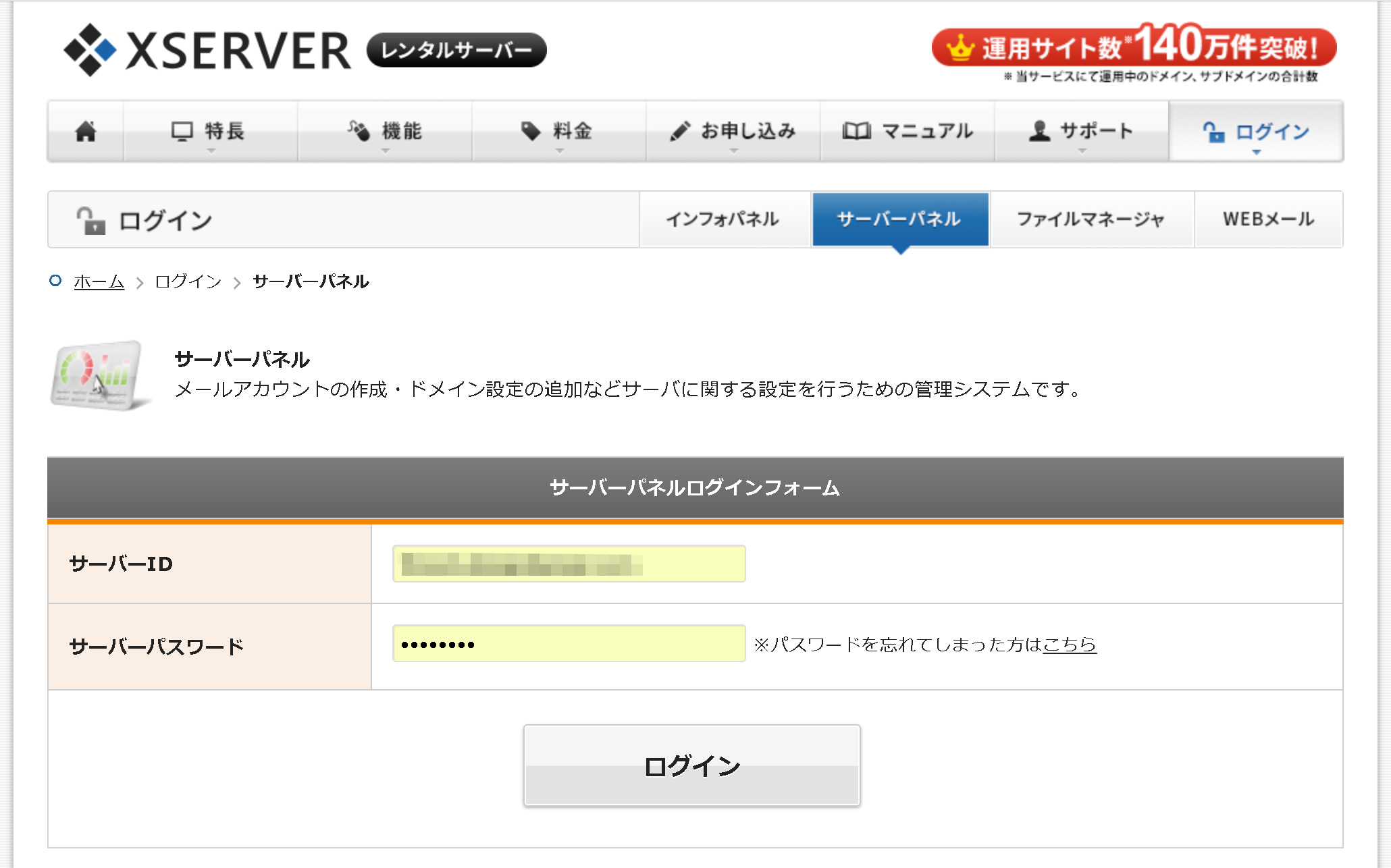Click the price tag icon next to 料金
Screen dimensions: 1391x868
[x=531, y=131]
